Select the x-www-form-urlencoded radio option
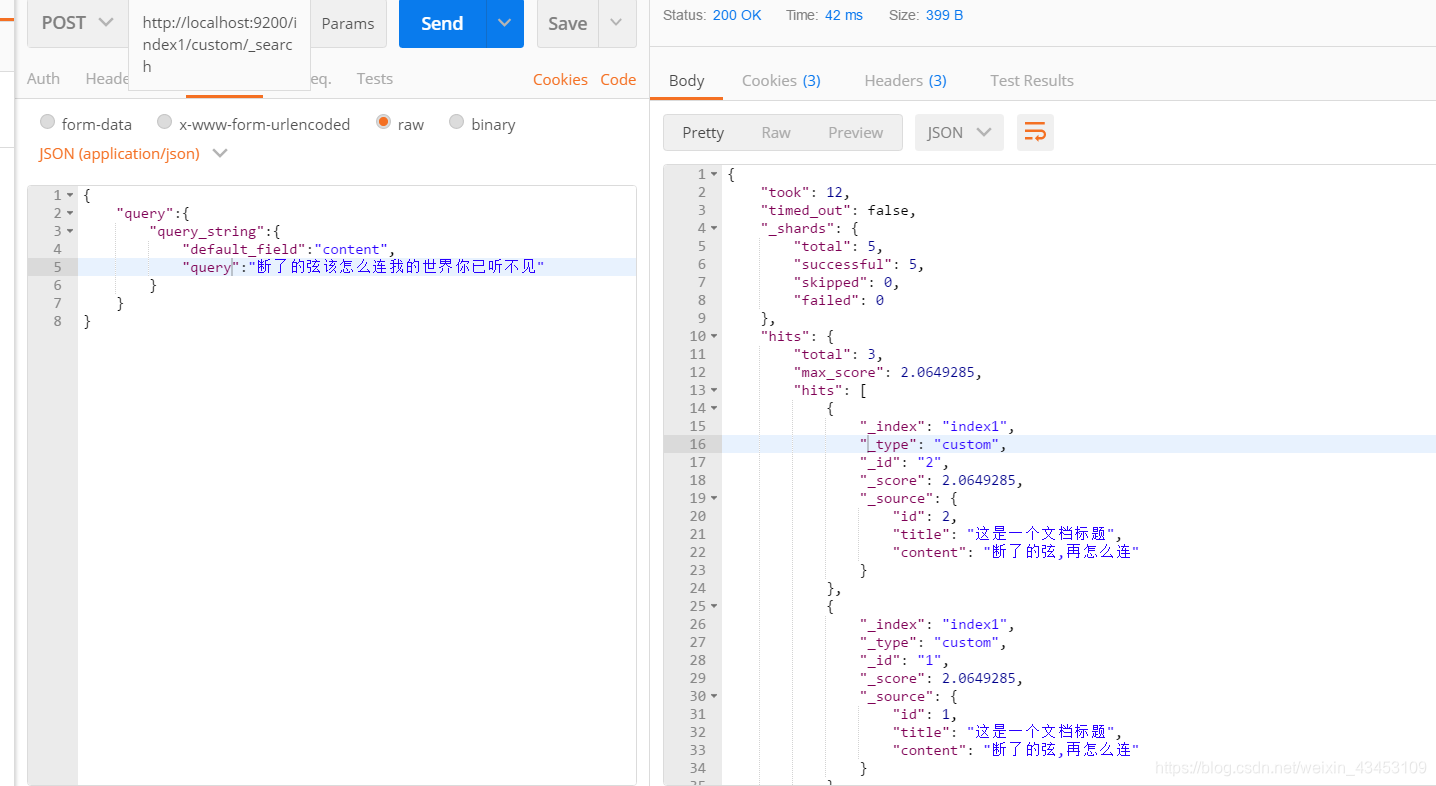 point(165,122)
